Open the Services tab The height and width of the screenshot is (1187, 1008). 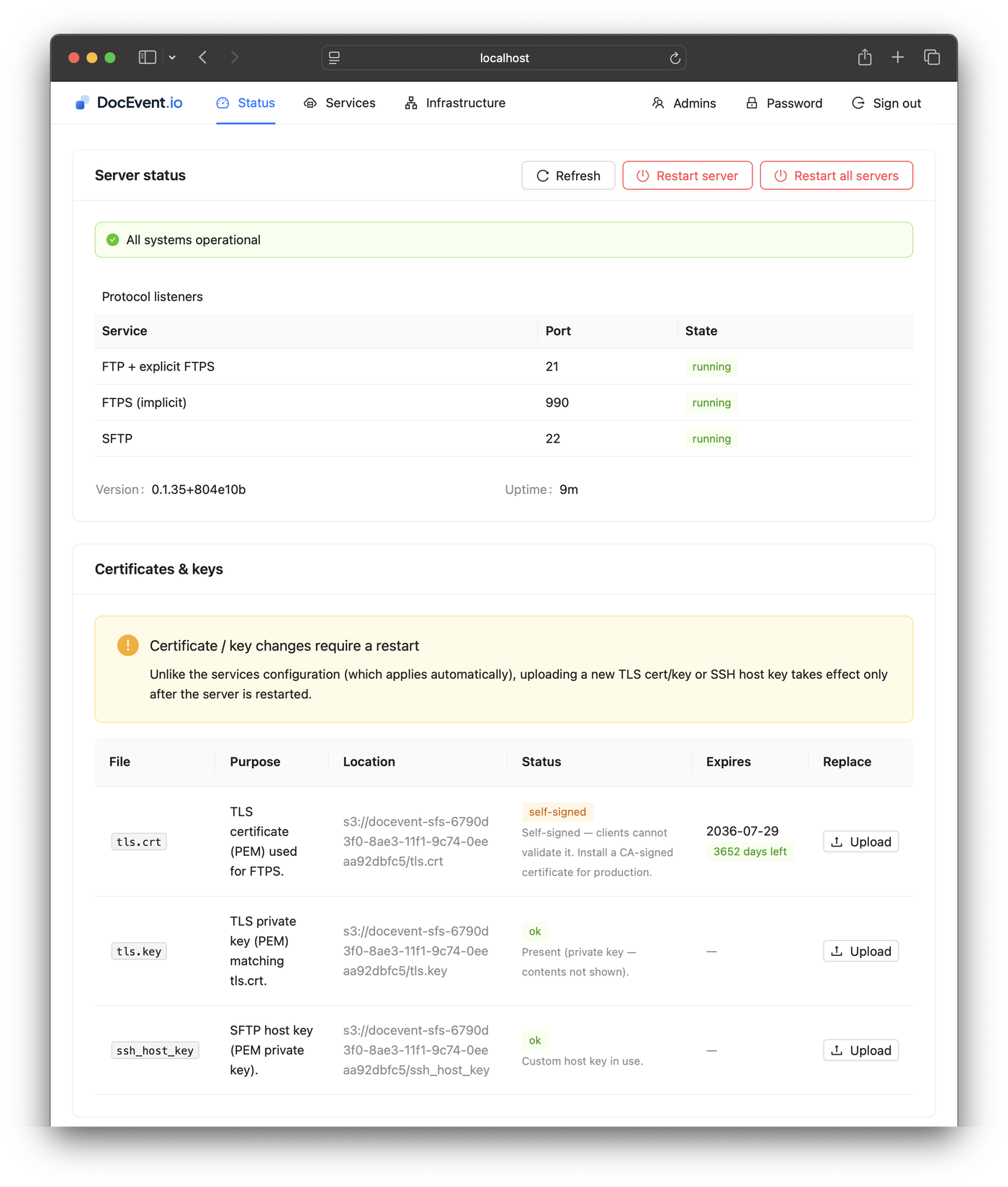(340, 103)
